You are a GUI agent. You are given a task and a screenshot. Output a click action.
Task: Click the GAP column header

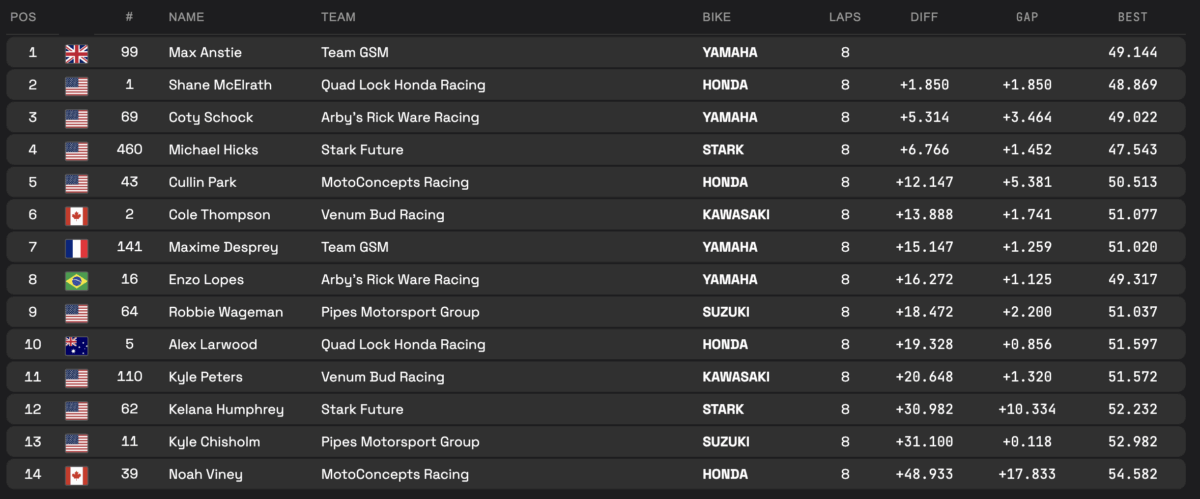[x=1027, y=17]
